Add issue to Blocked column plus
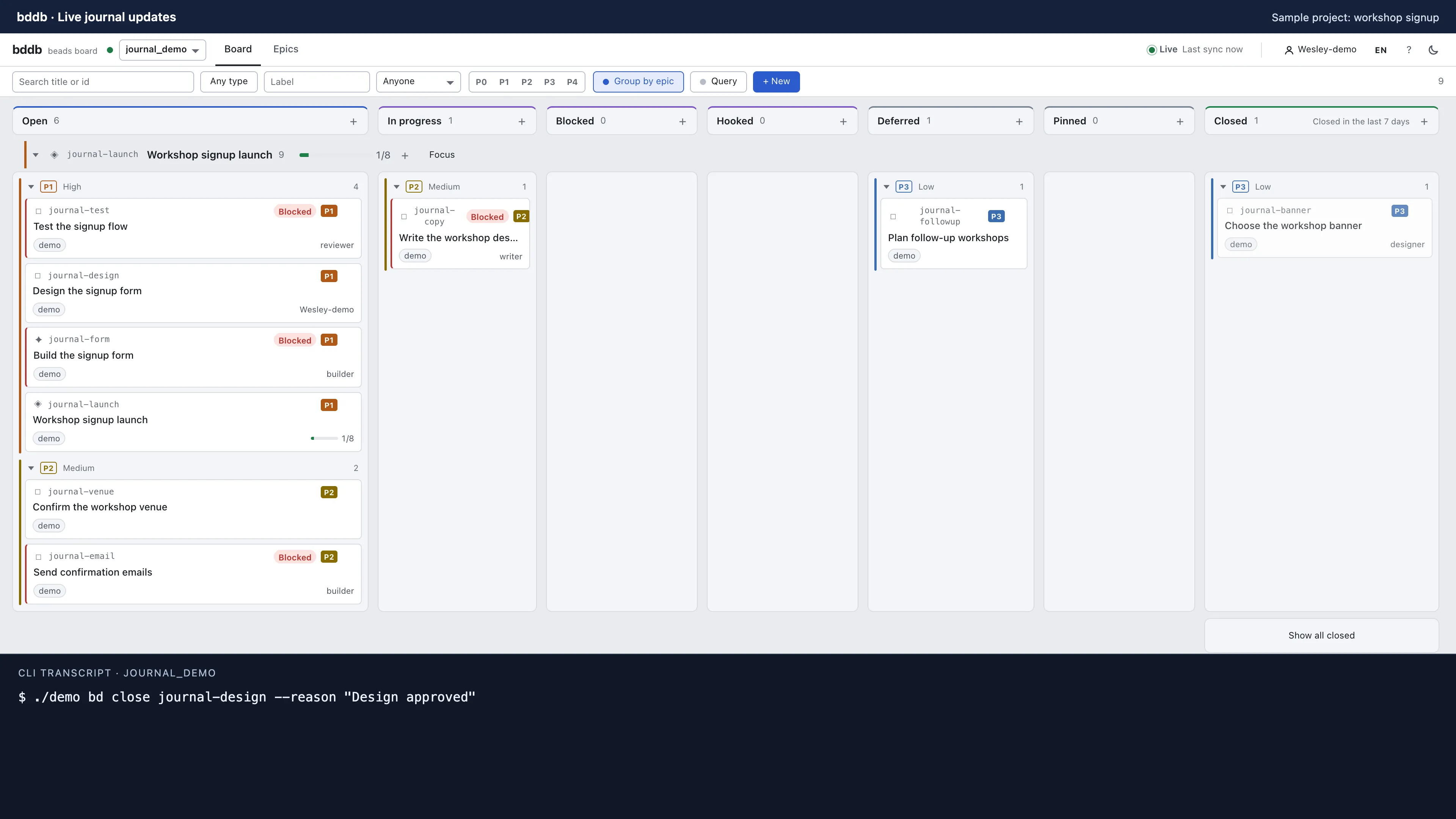Screen dimensions: 1456x819 tap(682, 121)
